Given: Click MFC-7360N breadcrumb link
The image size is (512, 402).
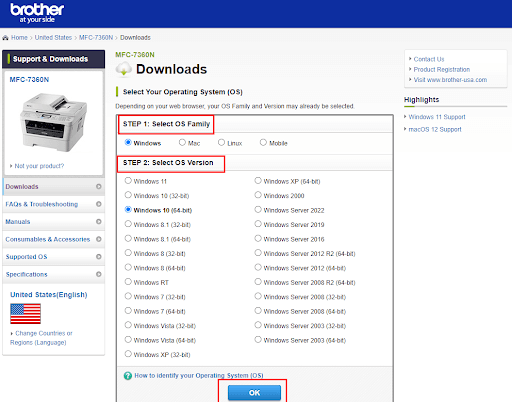Looking at the screenshot, I should [96, 38].
